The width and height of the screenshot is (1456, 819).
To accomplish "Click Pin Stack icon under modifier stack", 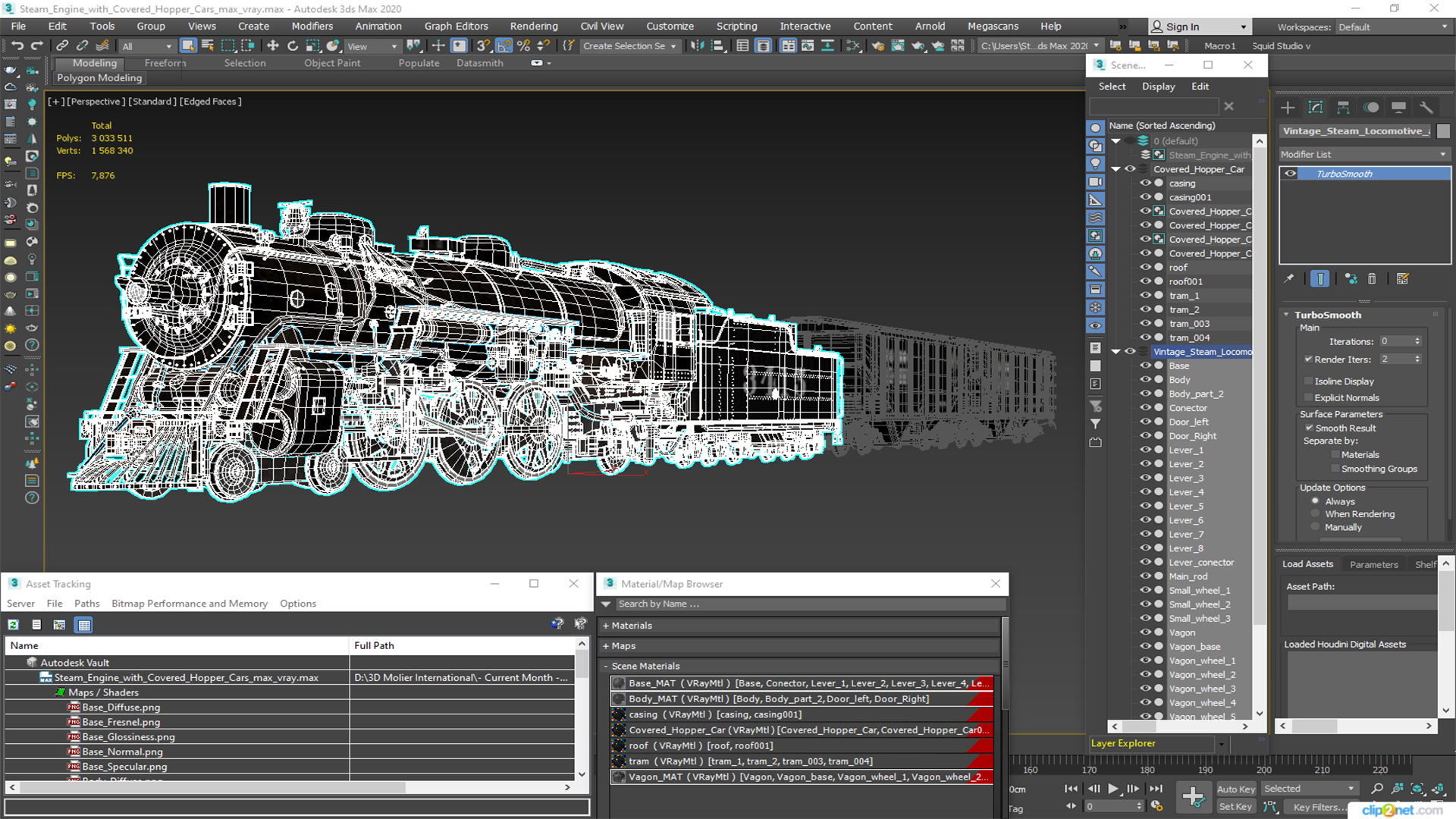I will (1288, 279).
